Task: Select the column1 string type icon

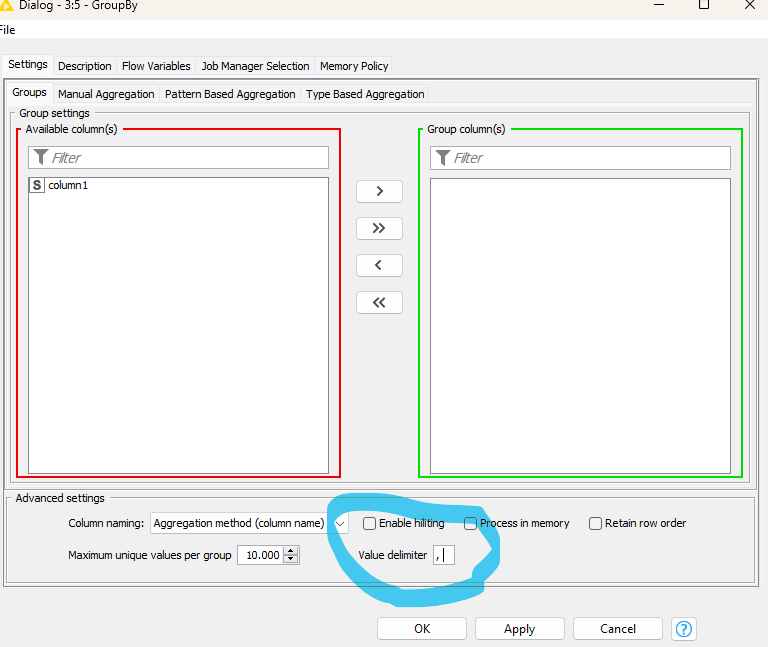Action: [x=37, y=186]
